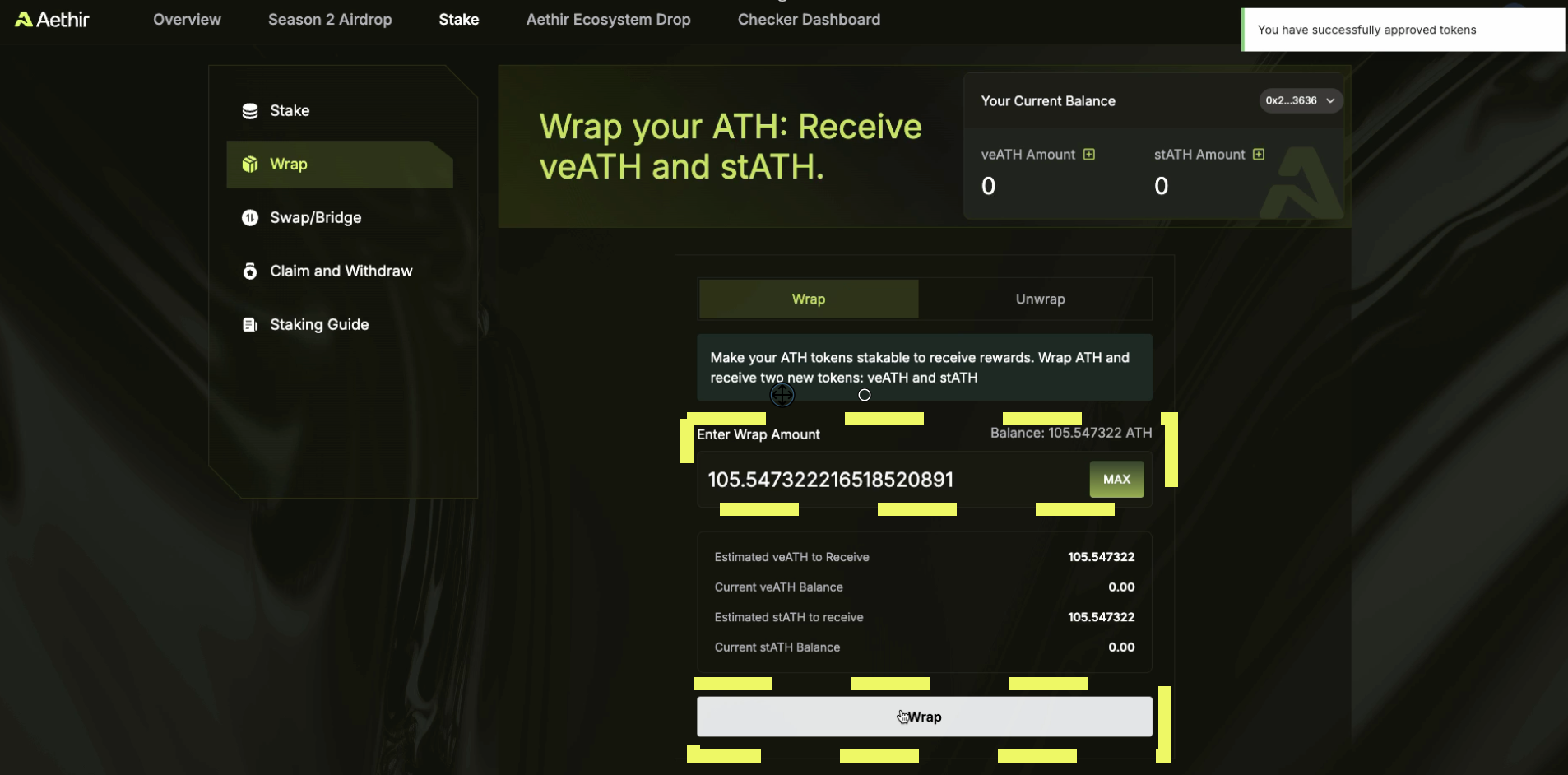
Task: Click the plus icon beside veATH Amount
Action: pyautogui.click(x=1089, y=154)
